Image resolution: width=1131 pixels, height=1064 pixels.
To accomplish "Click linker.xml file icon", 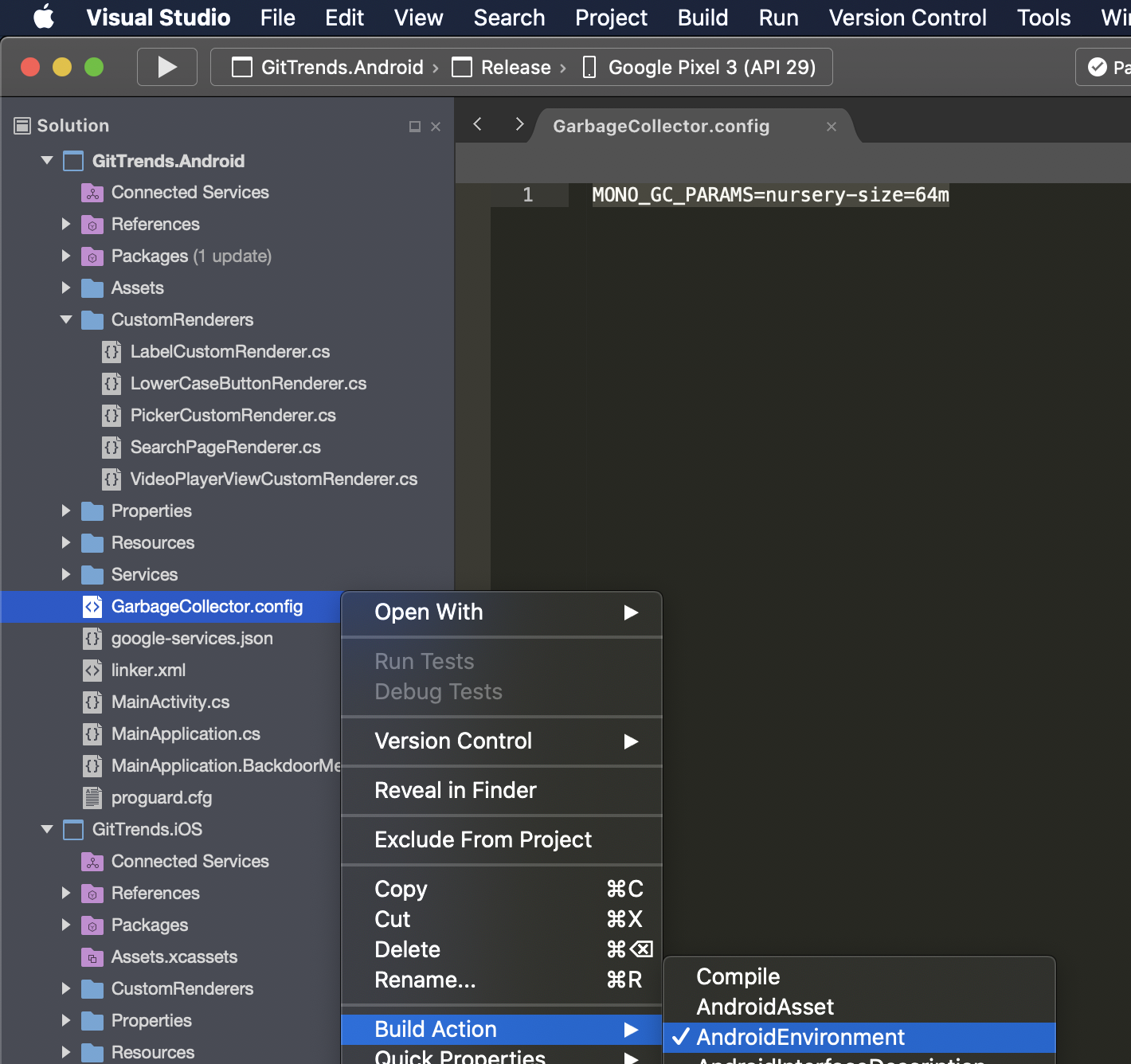I will (92, 671).
